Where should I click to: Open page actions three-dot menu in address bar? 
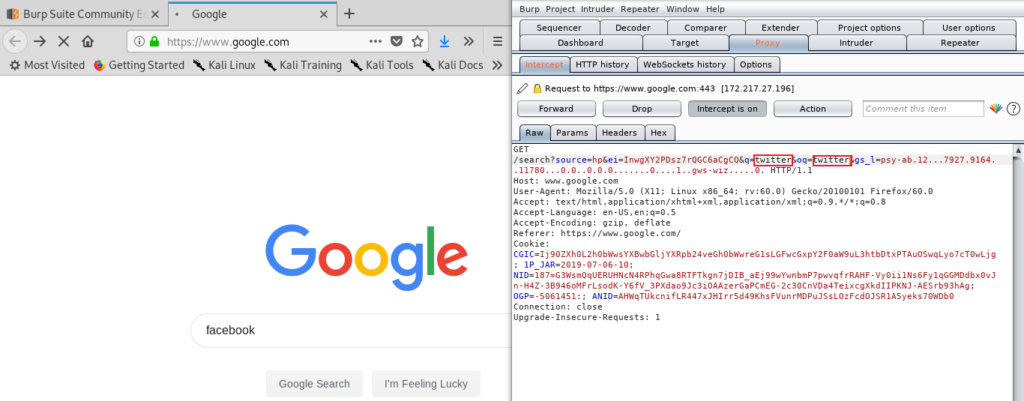pyautogui.click(x=376, y=41)
